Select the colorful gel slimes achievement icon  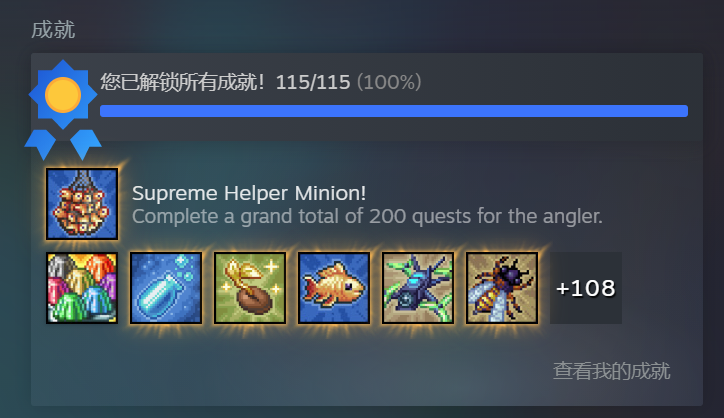tap(82, 288)
